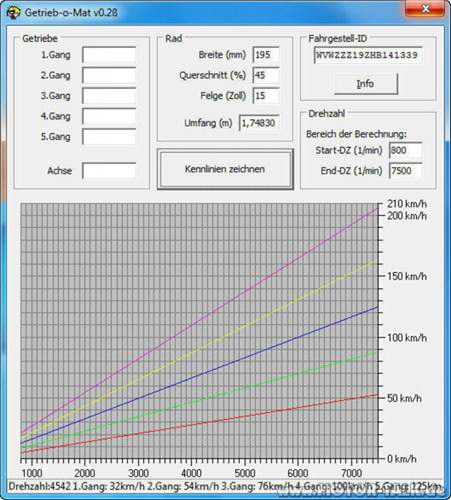Close the Getrieb-o-Mat window
This screenshot has width=451, height=500.
pos(425,9)
